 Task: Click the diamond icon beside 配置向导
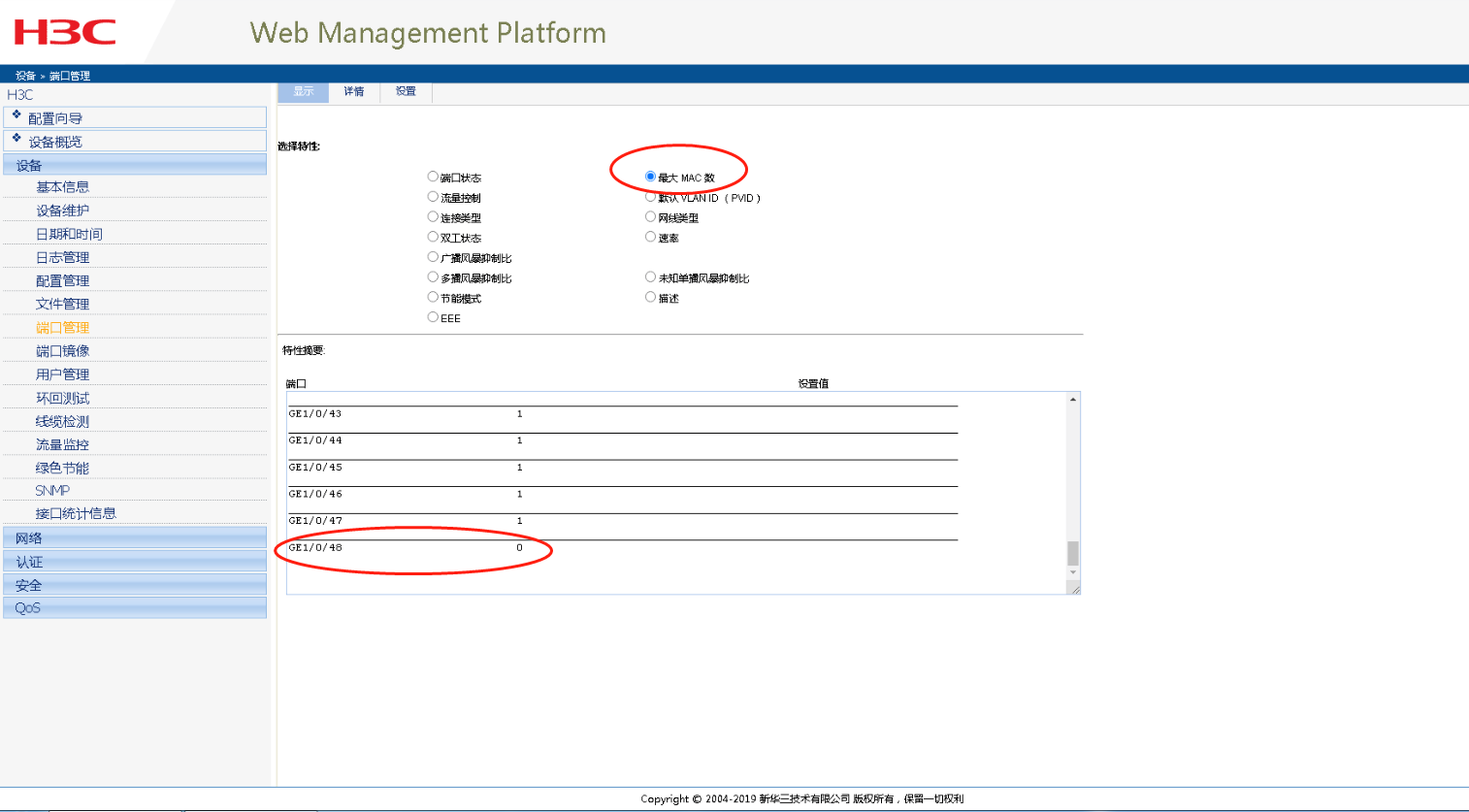16,114
